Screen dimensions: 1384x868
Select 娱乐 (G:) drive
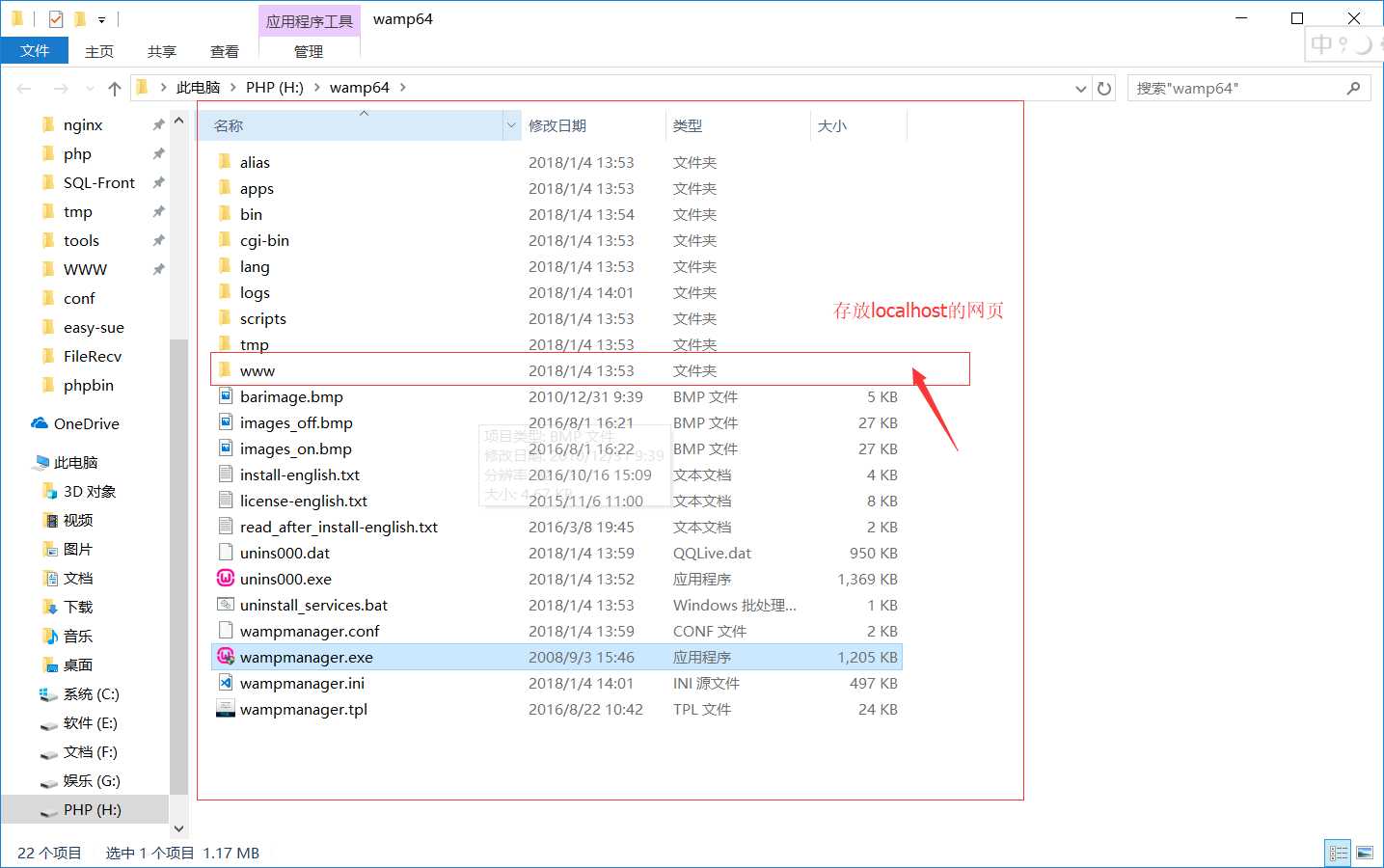pyautogui.click(x=92, y=780)
